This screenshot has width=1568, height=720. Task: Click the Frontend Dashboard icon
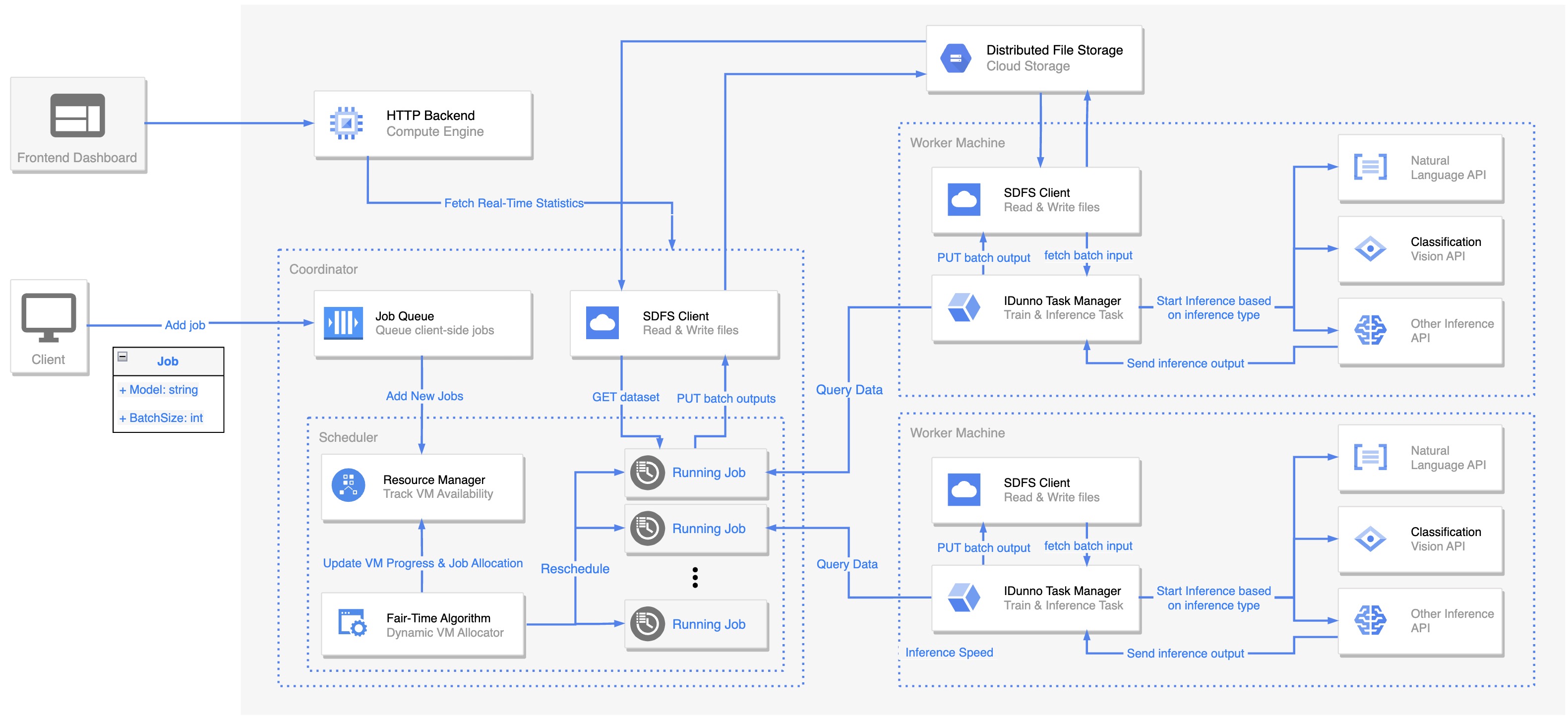click(x=77, y=115)
